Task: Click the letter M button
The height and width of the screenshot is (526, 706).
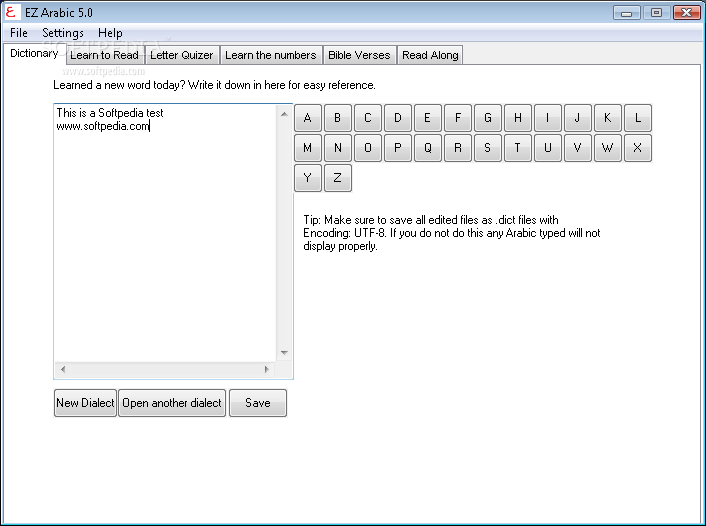Action: tap(308, 148)
